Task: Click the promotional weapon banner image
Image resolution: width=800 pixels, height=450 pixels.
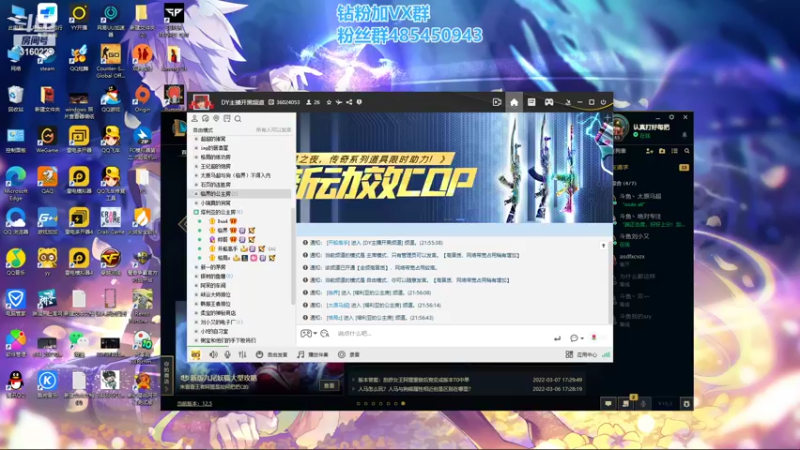Action: (454, 168)
